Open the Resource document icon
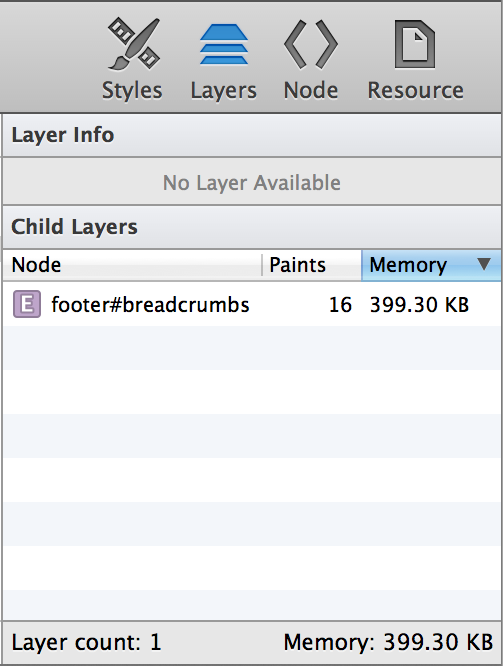503x666 pixels. coord(415,44)
